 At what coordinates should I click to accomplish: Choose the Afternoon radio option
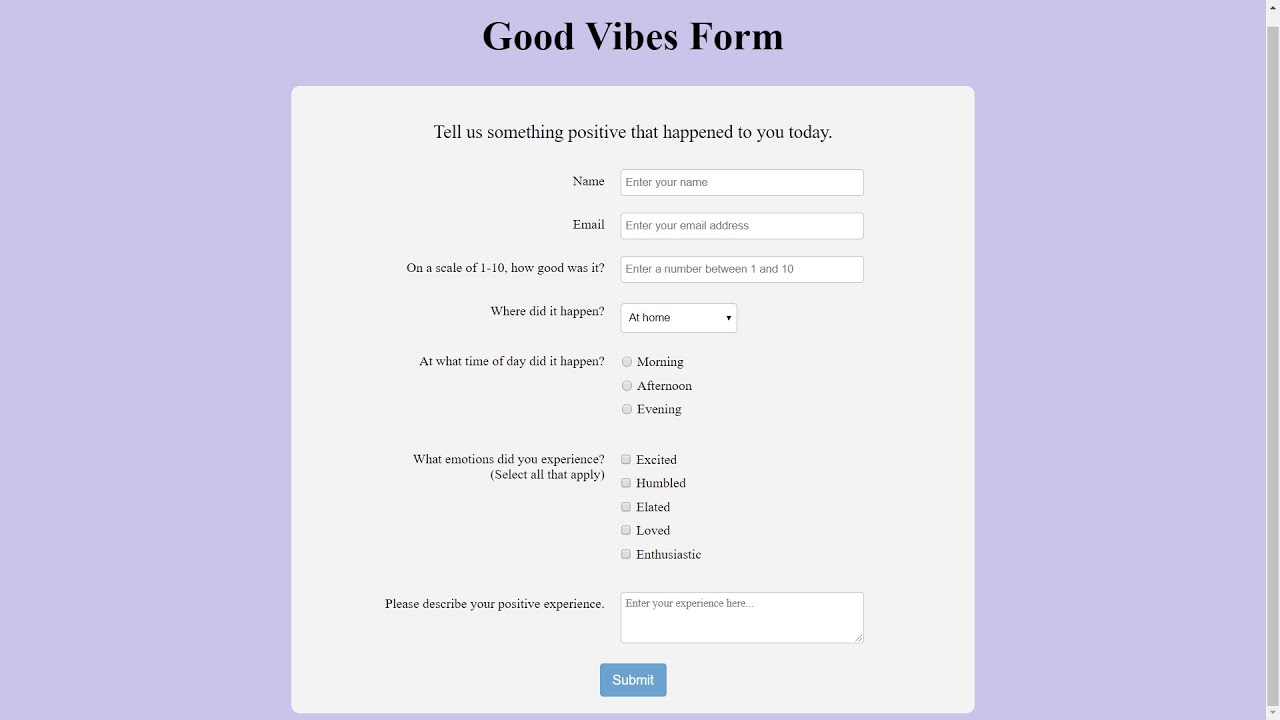point(627,386)
